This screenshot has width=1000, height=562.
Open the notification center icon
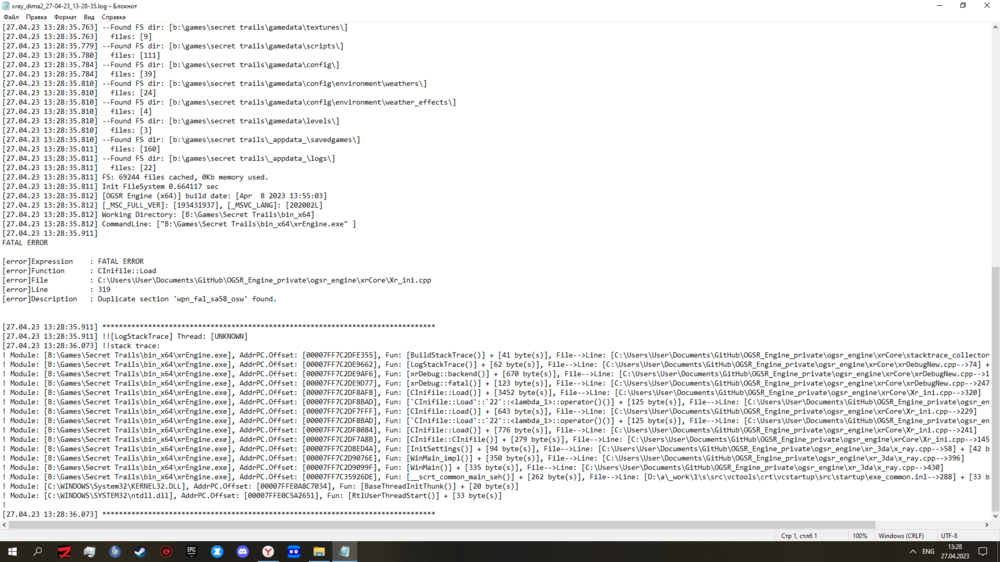click(983, 552)
